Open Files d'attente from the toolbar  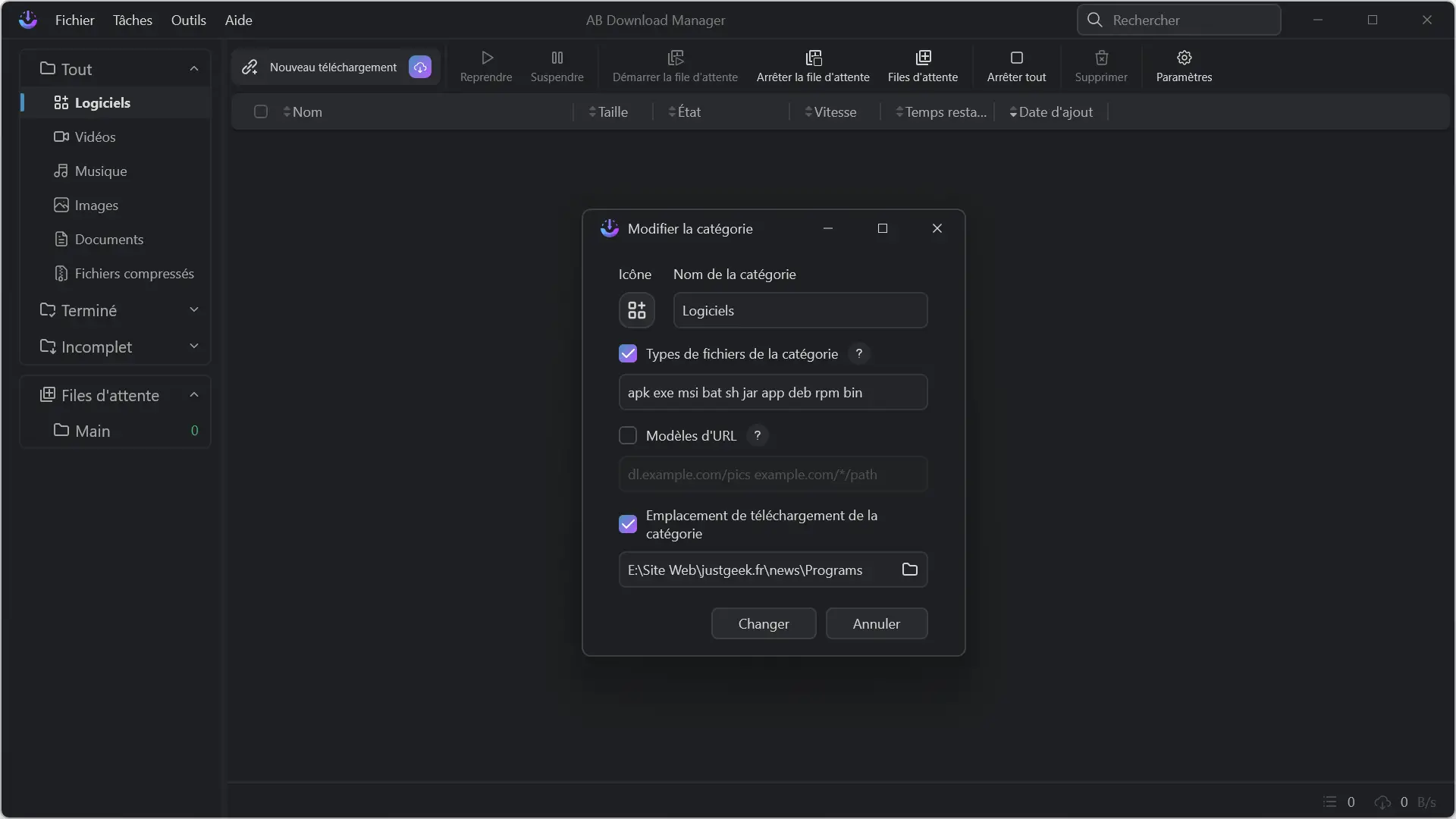pos(923,67)
